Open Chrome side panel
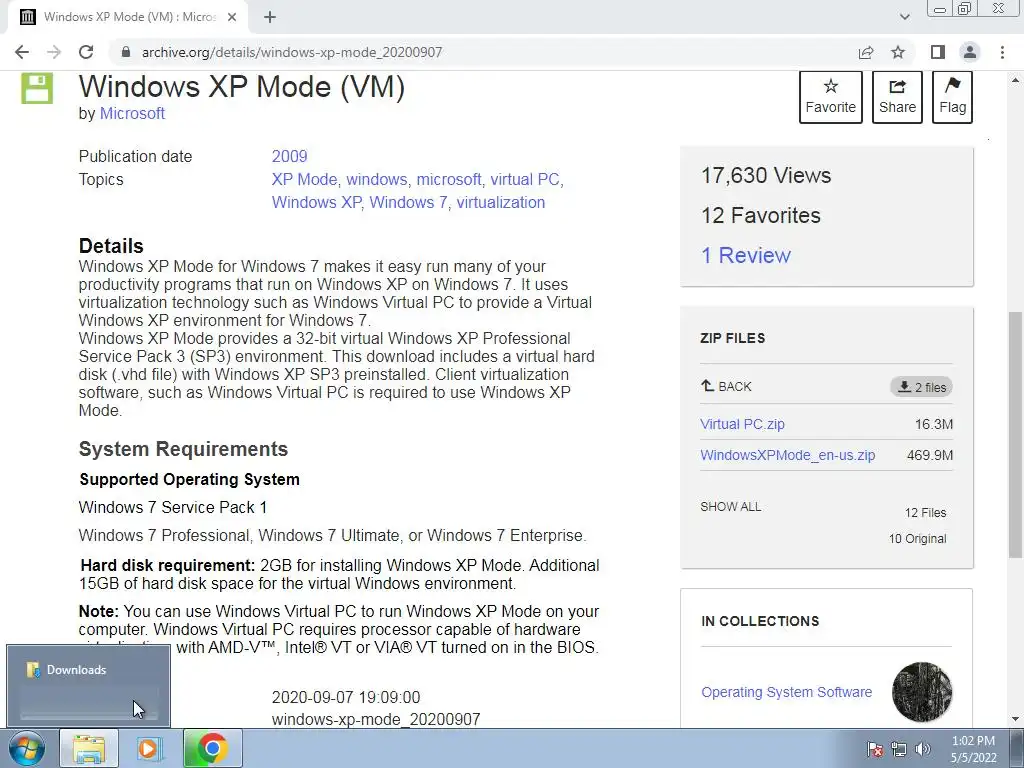 (x=938, y=52)
